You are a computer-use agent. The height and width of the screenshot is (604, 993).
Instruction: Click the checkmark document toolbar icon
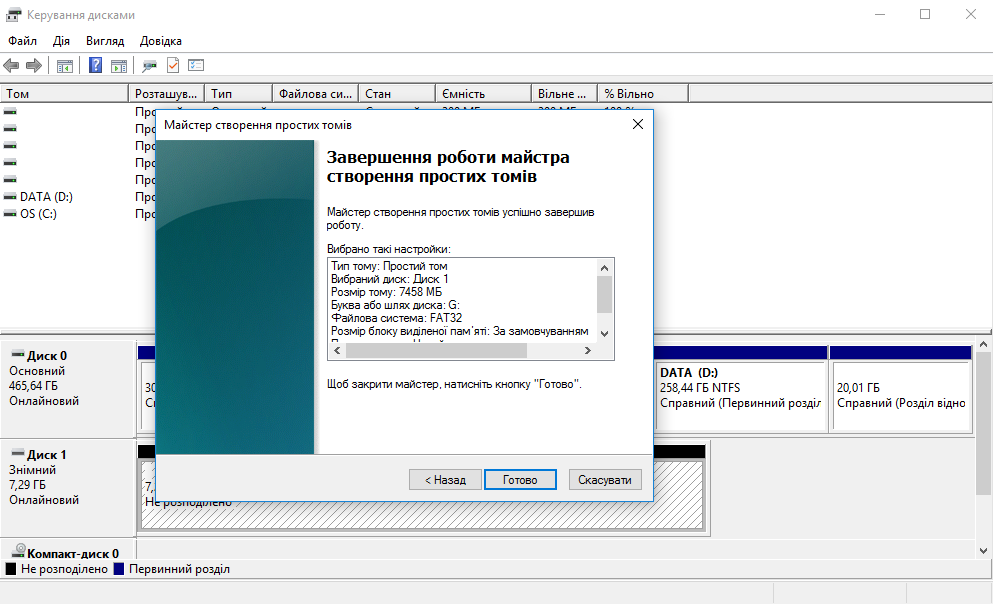point(173,66)
